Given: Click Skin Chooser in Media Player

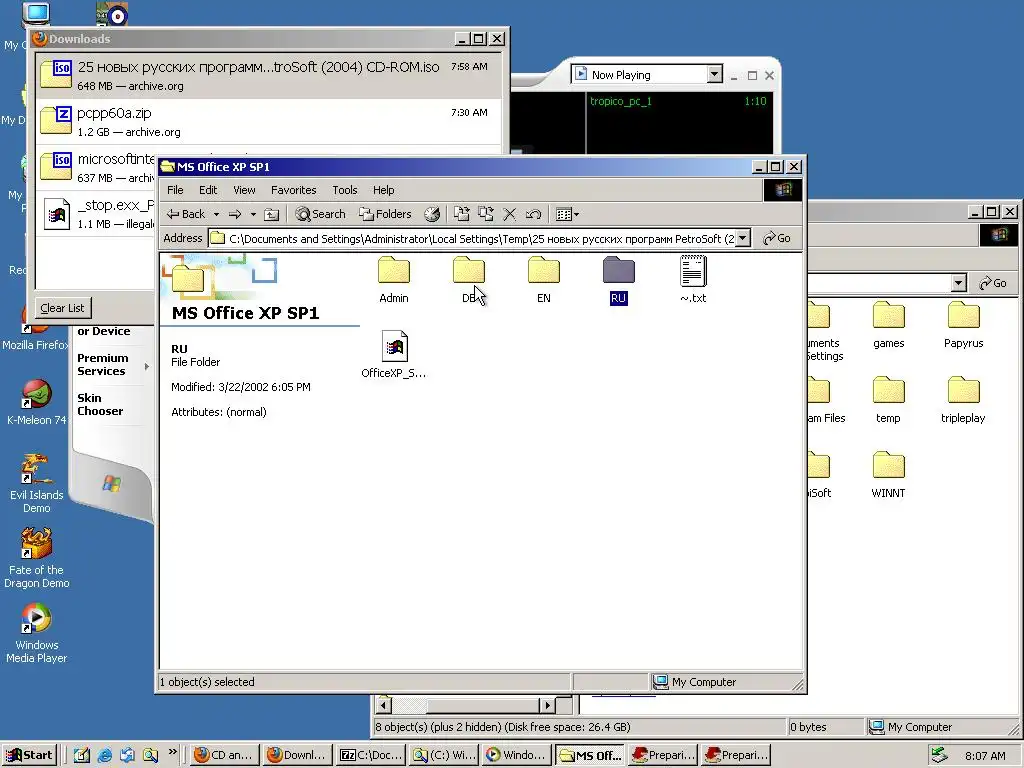Looking at the screenshot, I should (100, 404).
